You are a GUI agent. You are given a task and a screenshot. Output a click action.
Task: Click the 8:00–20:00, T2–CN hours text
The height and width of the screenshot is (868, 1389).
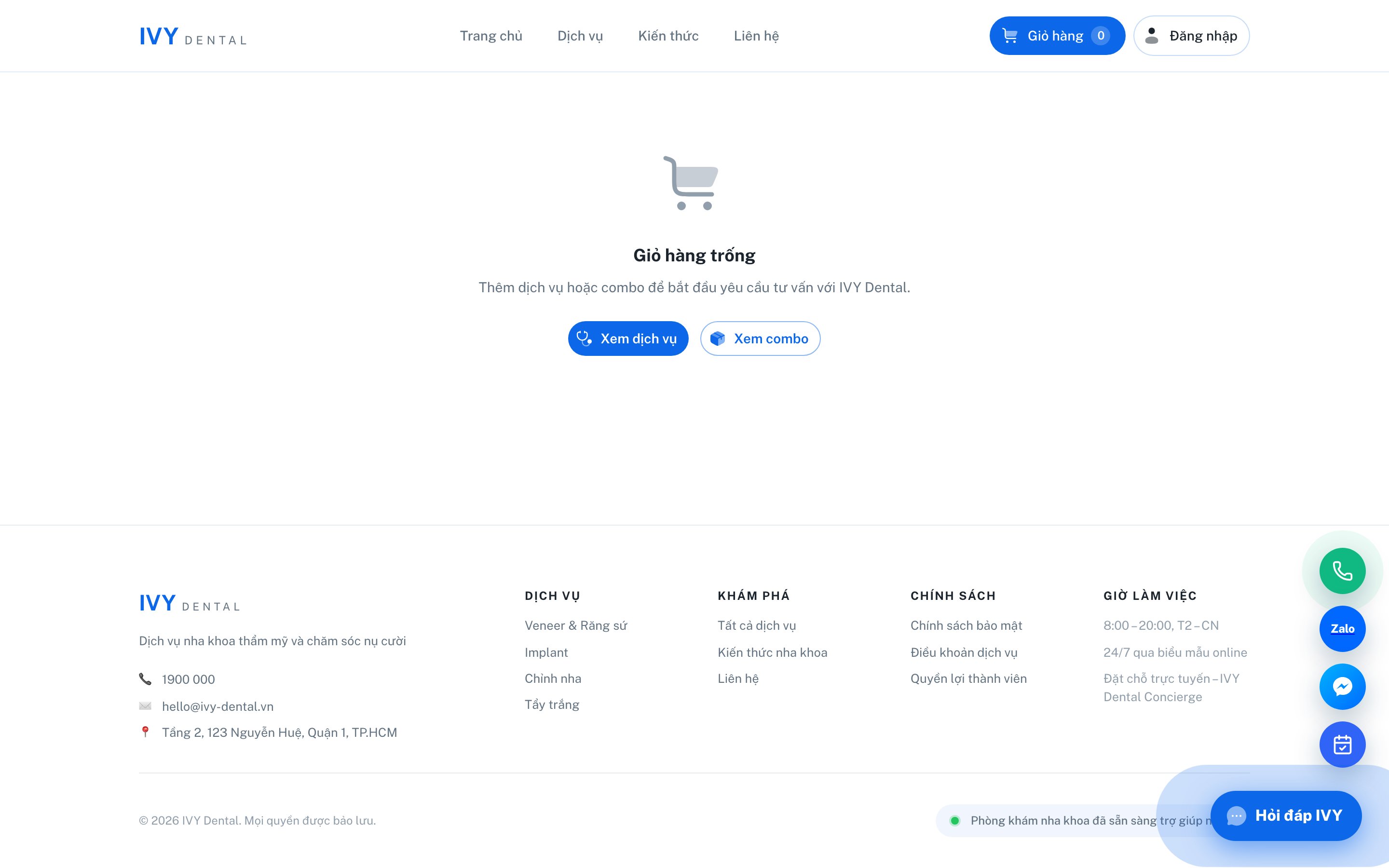pyautogui.click(x=1160, y=626)
